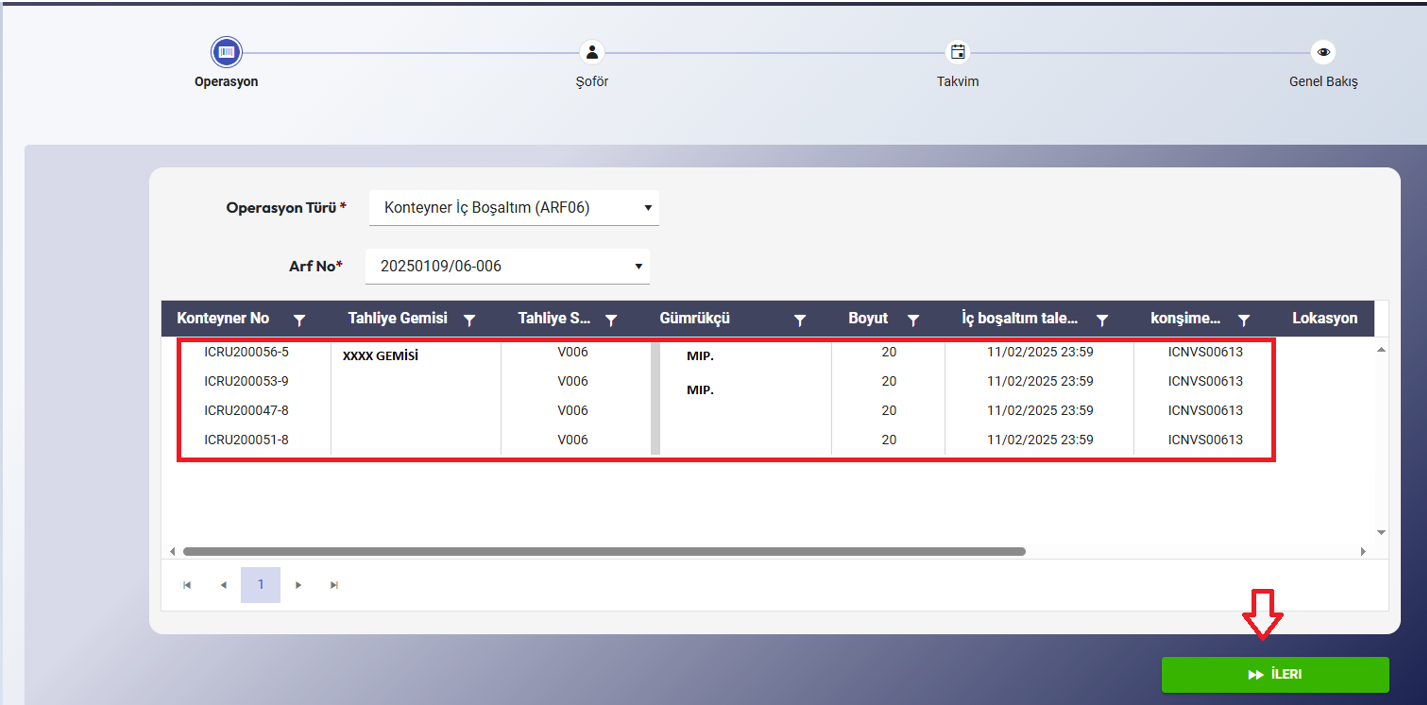Jump to the last page arrow
Viewport: 1427px width, 705px height.
coord(334,585)
